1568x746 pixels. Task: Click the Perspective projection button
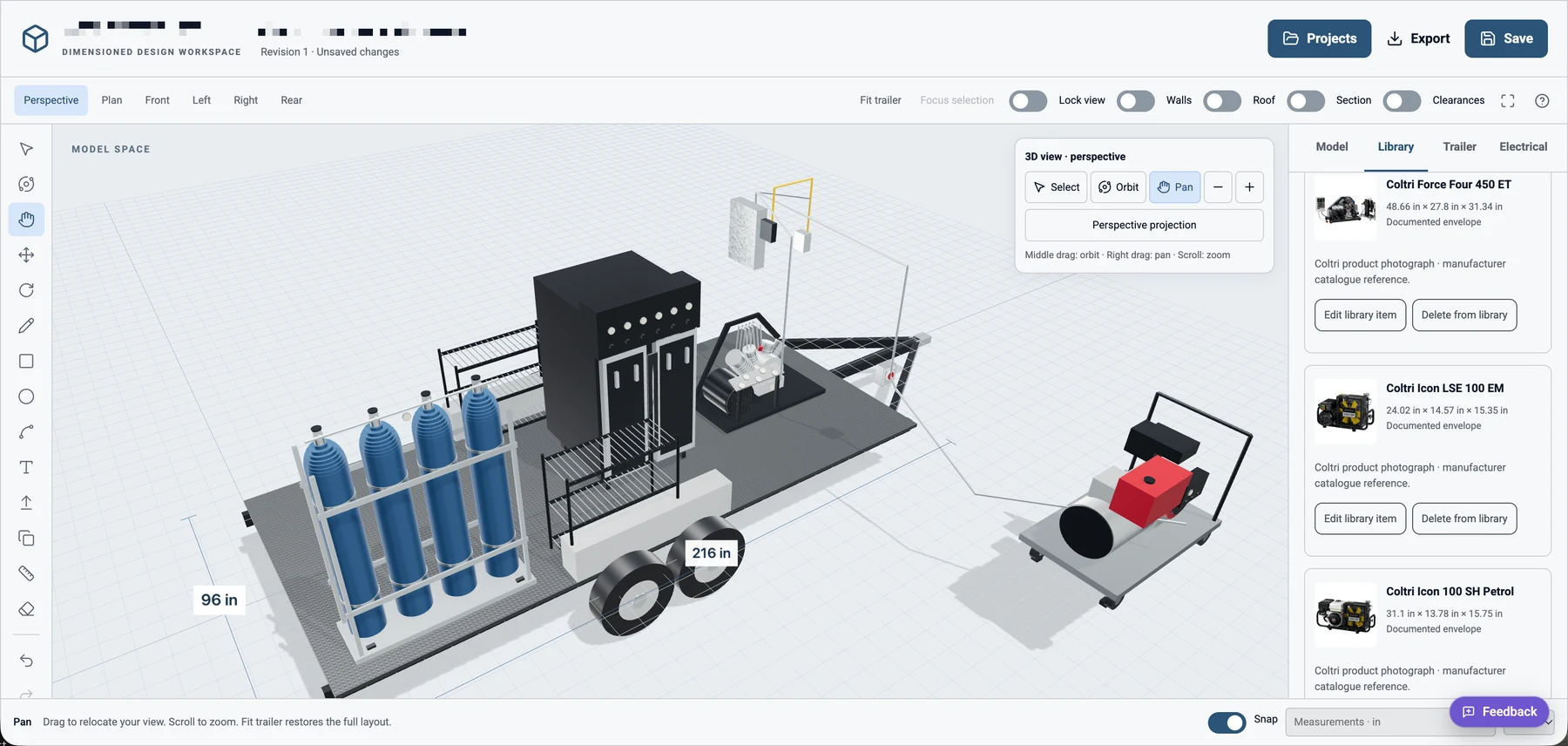coord(1144,225)
